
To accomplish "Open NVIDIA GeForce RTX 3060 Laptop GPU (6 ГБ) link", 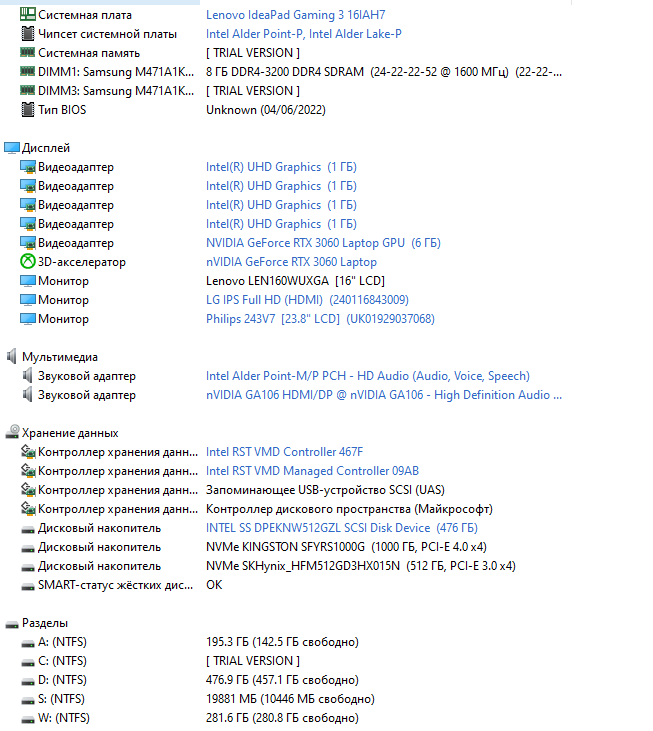I will (323, 243).
